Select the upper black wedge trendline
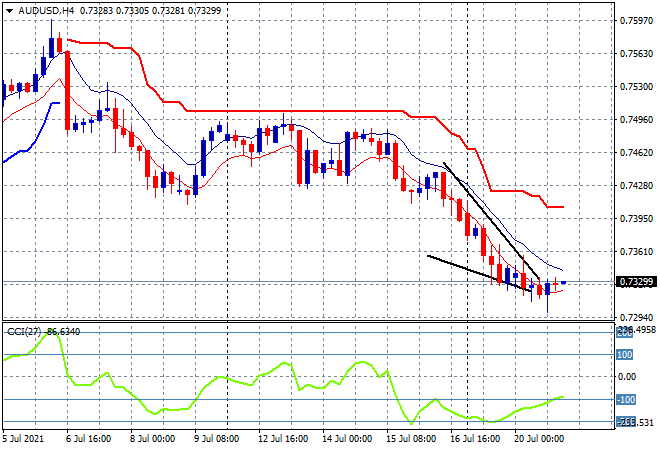Viewport: 660px width, 450px height. click(x=491, y=220)
